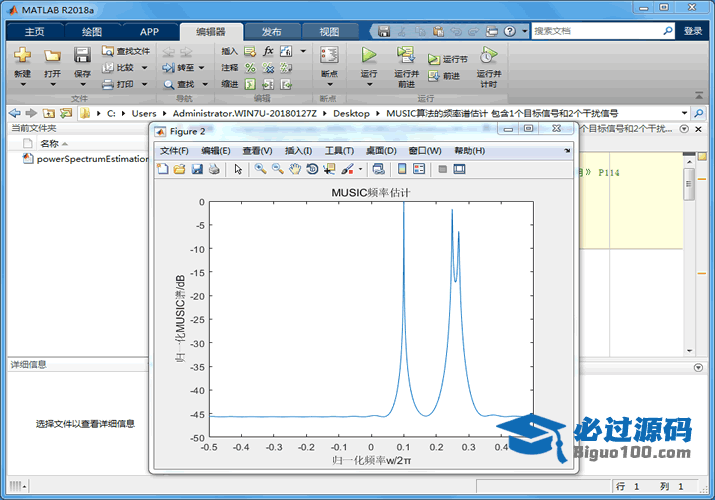Click the Insert Colorbar icon in Figure 2
This screenshot has width=715, height=500.
click(402, 169)
